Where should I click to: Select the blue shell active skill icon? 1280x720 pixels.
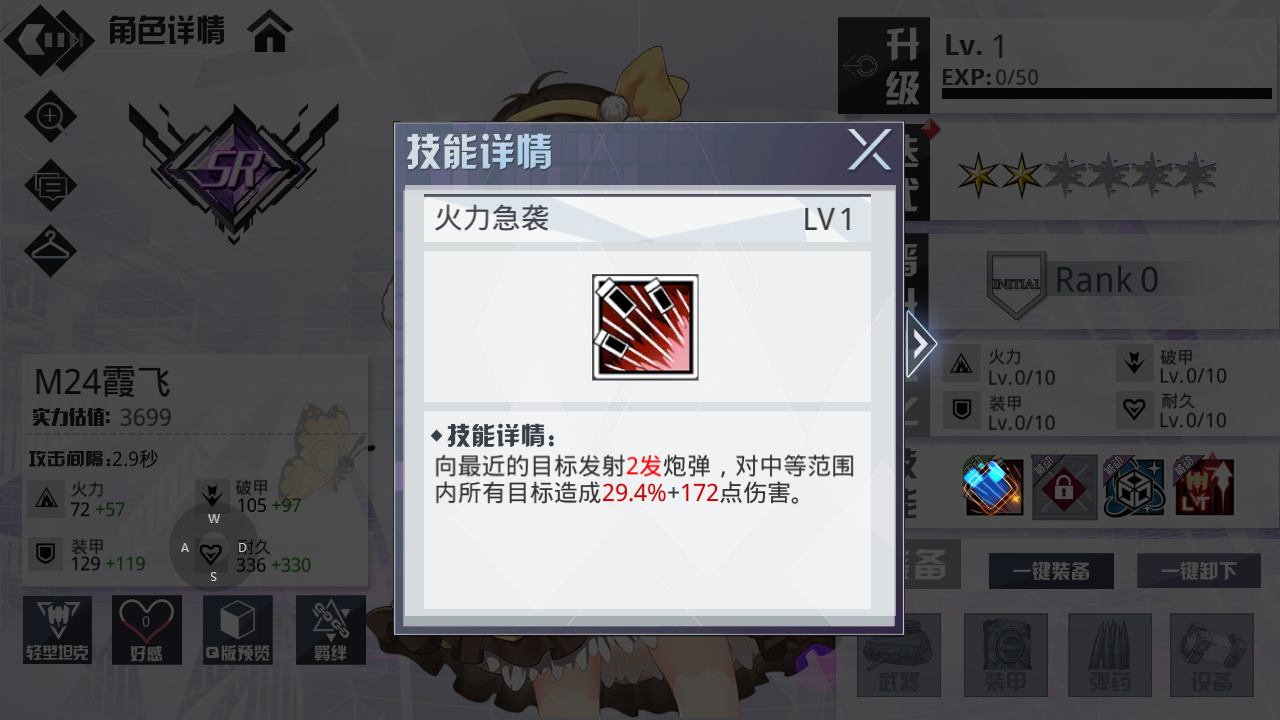point(994,488)
